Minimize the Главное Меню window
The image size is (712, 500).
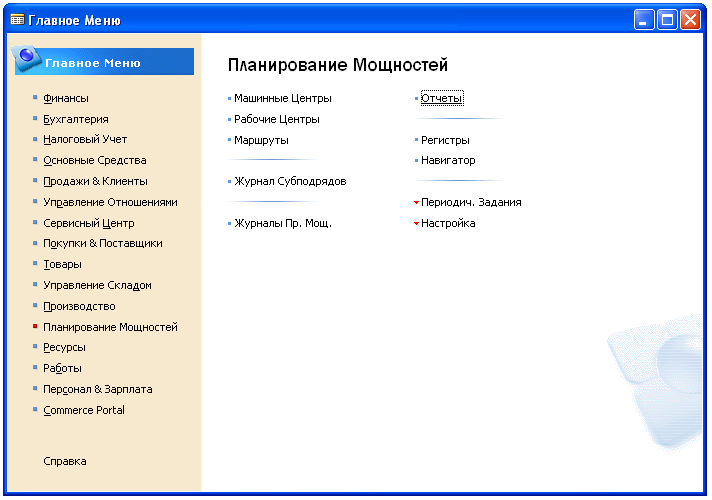pos(643,20)
